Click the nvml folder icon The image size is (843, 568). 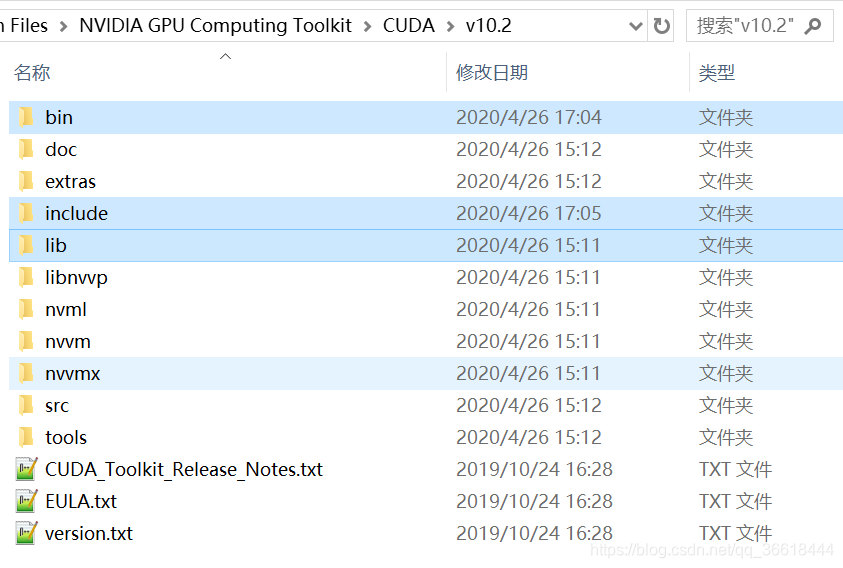coord(26,309)
